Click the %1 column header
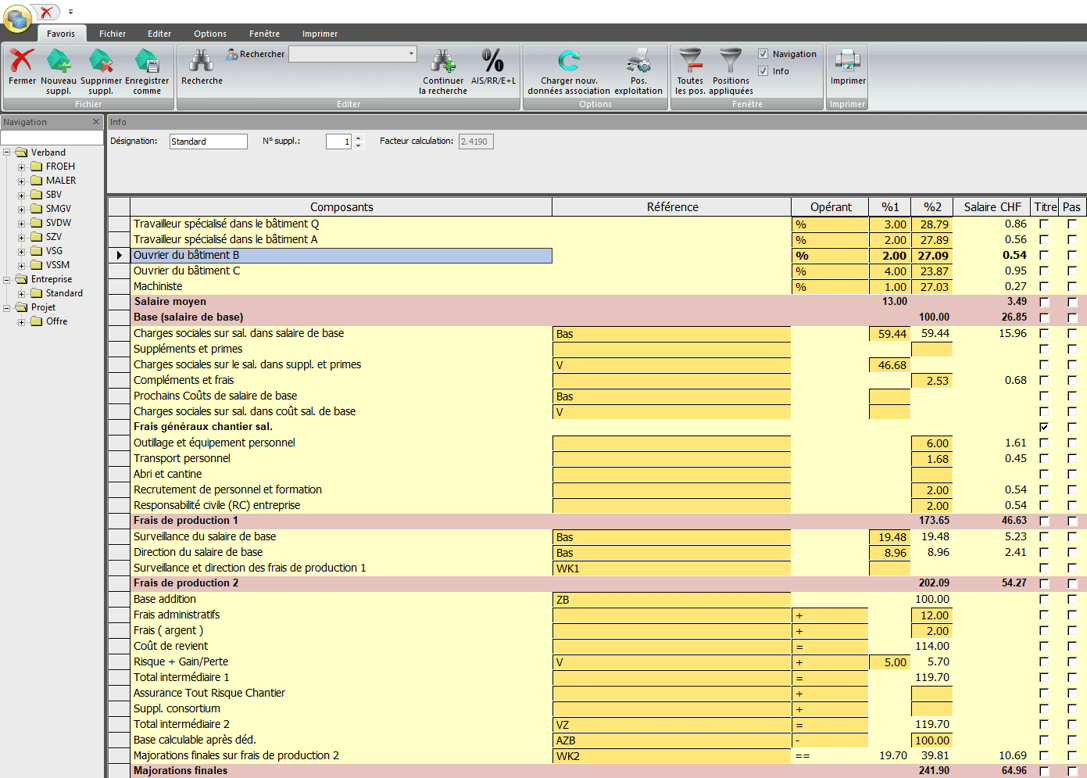The image size is (1087, 778). [890, 207]
